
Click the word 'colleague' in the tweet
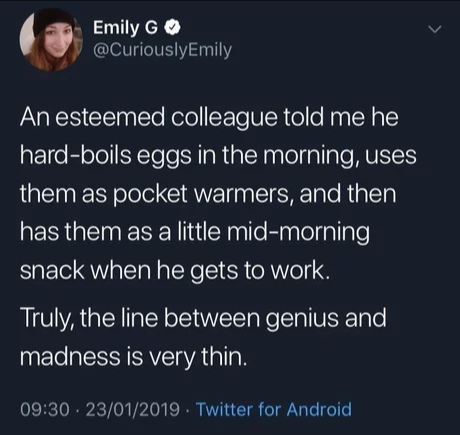coord(224,119)
